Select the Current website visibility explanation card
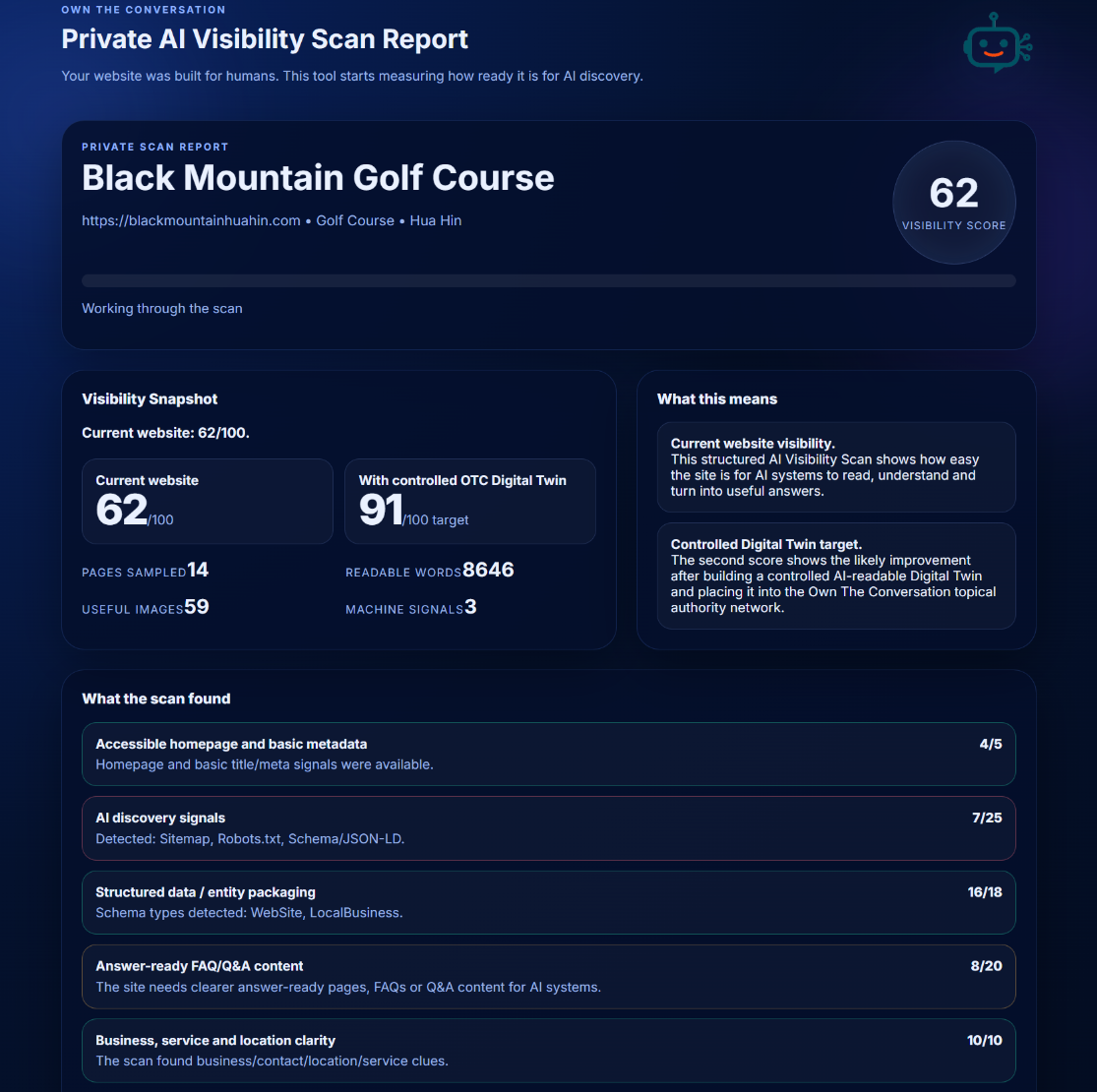Viewport: 1097px width, 1092px height. click(x=836, y=467)
